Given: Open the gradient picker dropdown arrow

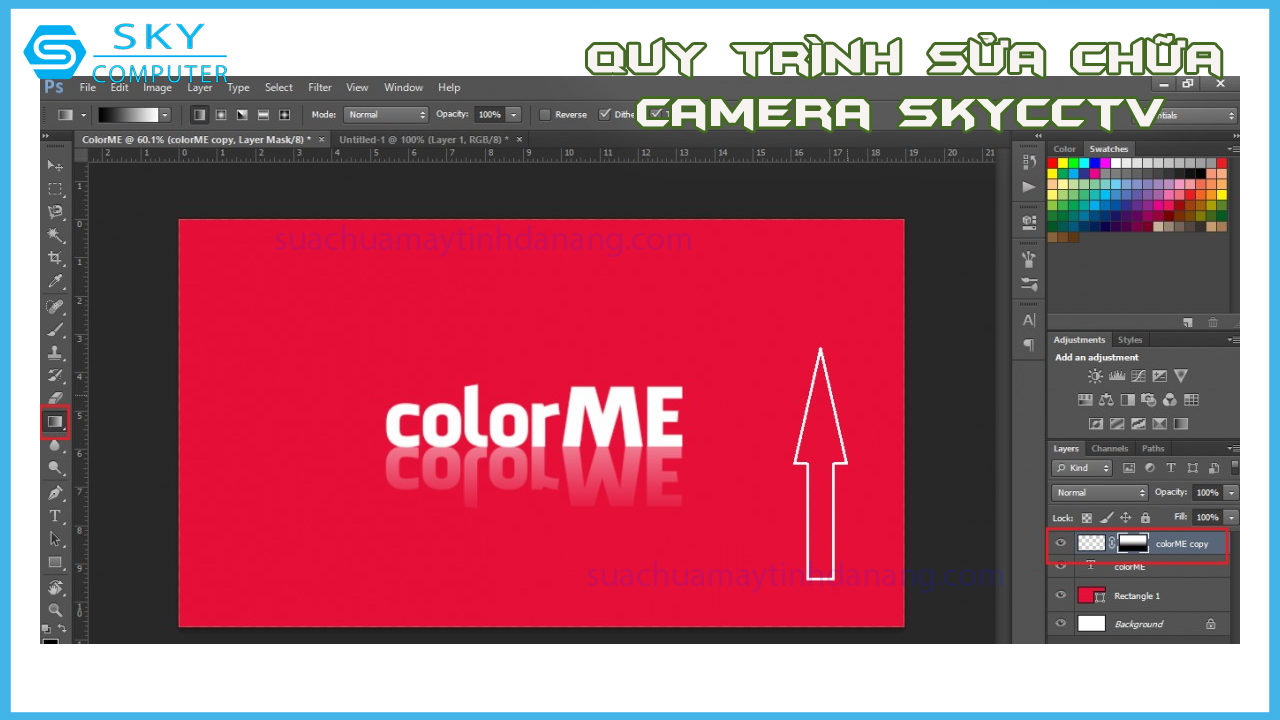Looking at the screenshot, I should point(165,115).
